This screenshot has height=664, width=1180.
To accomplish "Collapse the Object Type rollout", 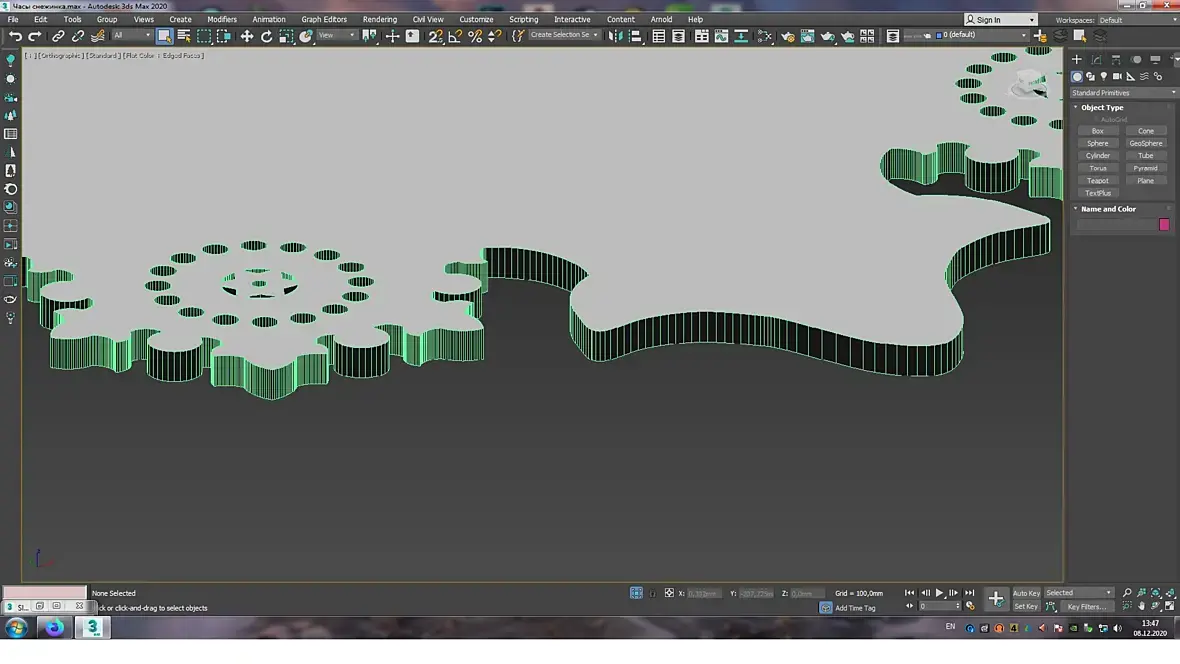I will pos(1101,107).
